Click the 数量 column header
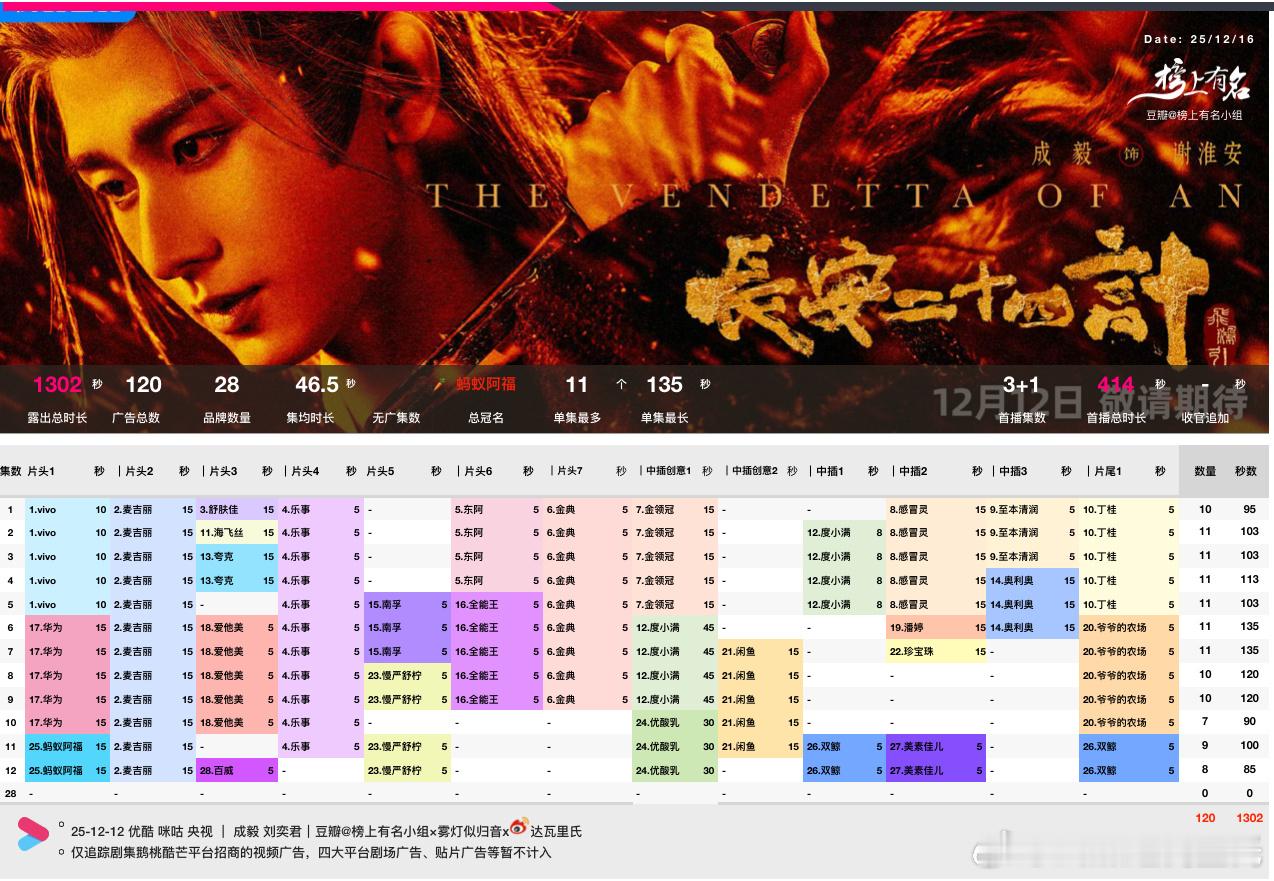 tap(1205, 471)
